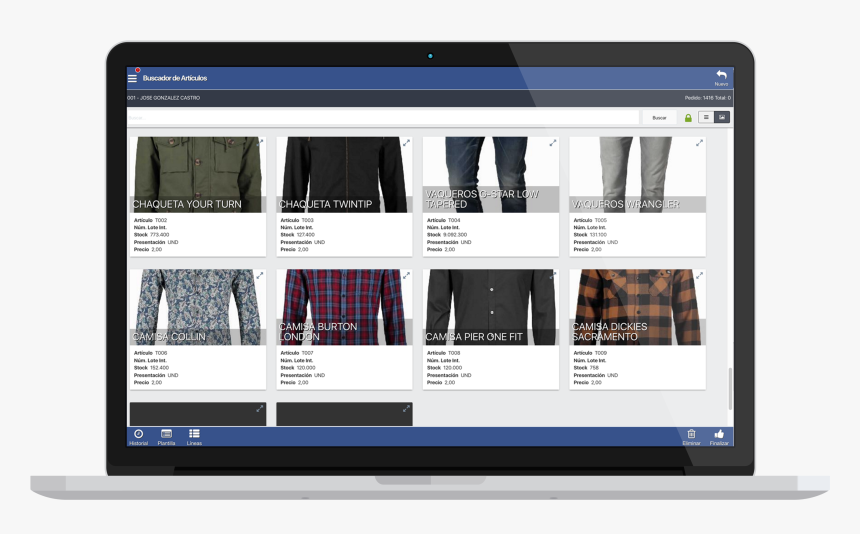Expand the Vaqueros Wrangler image

click(699, 143)
